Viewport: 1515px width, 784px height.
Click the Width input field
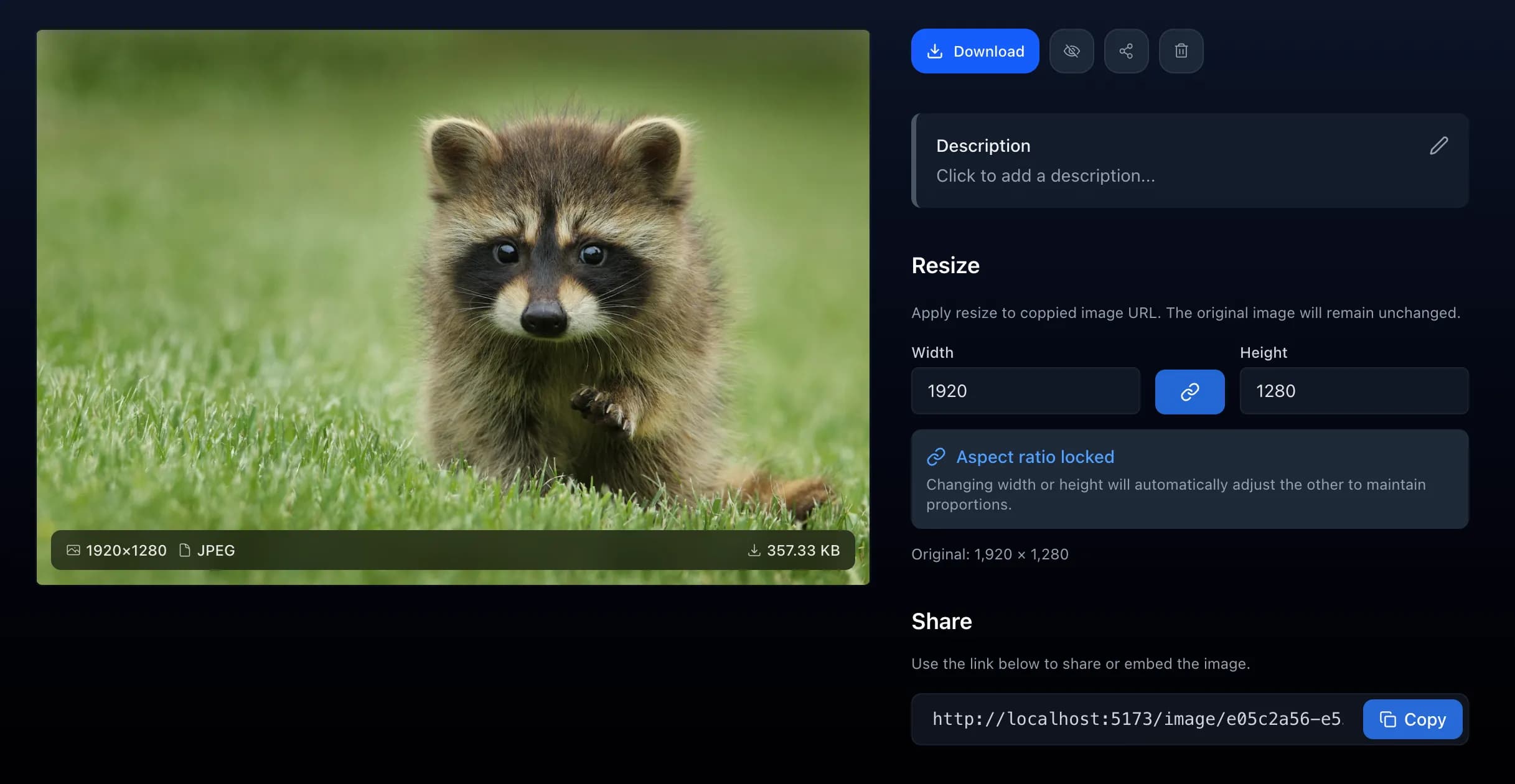click(1025, 391)
